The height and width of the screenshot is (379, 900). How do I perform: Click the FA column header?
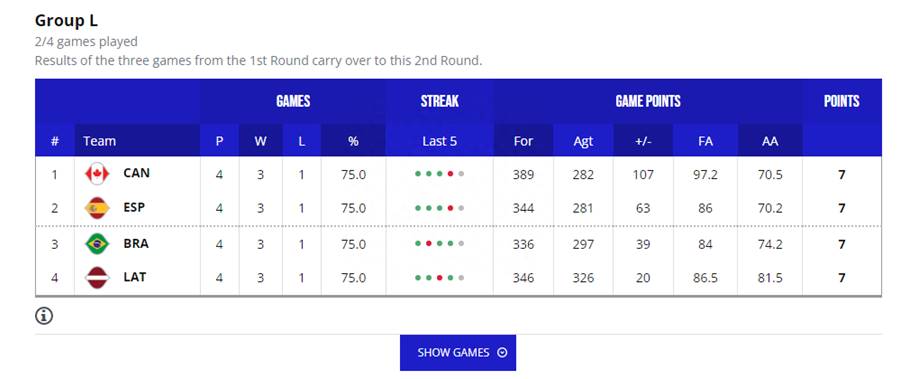pos(705,141)
